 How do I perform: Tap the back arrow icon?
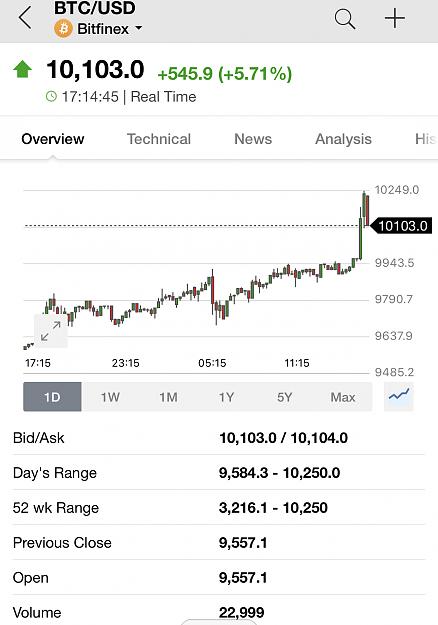[x=25, y=18]
